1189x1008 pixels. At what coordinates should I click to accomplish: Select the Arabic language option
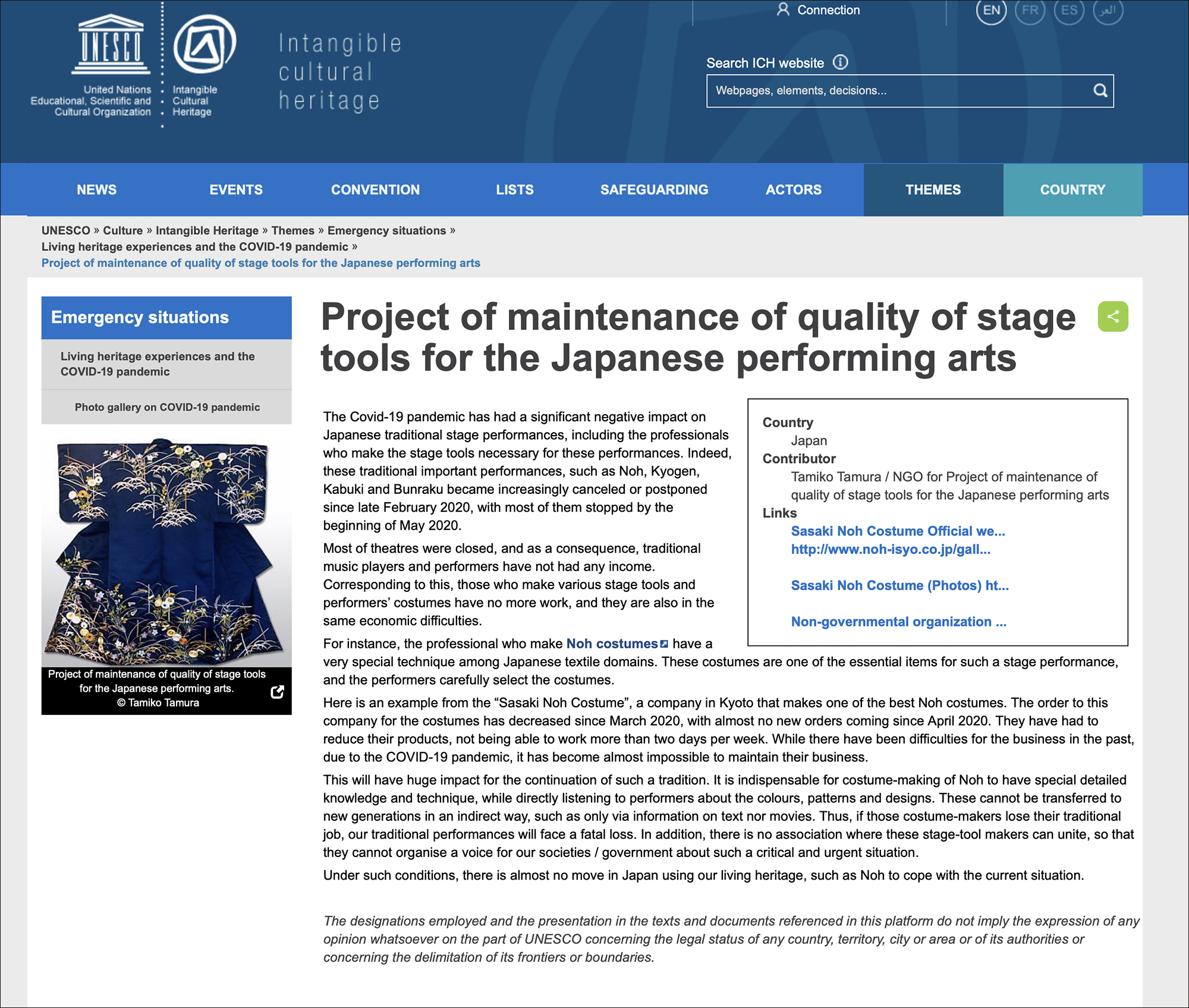(1108, 10)
